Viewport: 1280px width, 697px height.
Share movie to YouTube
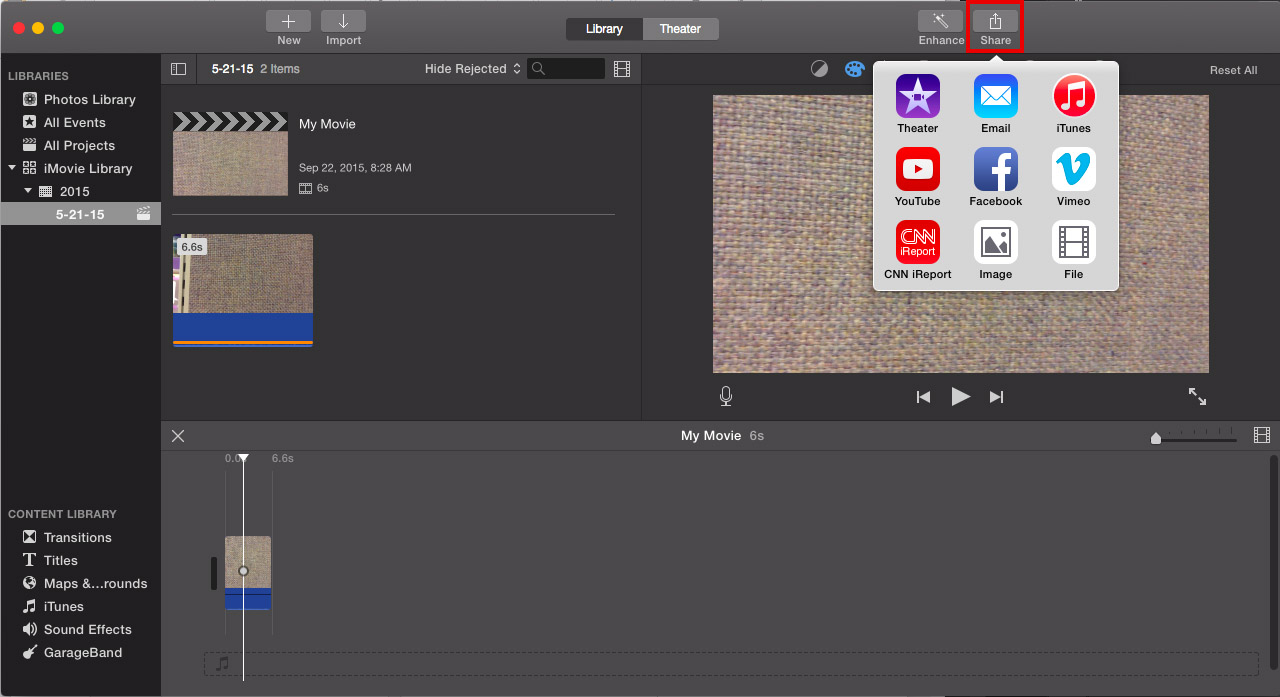pos(917,169)
